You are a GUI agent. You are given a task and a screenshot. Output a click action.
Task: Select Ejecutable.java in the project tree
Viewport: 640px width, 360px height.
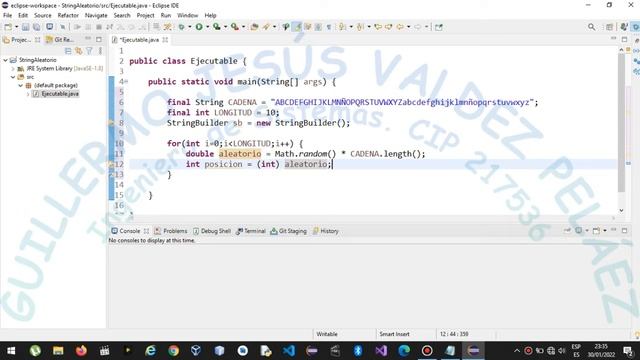click(60, 94)
